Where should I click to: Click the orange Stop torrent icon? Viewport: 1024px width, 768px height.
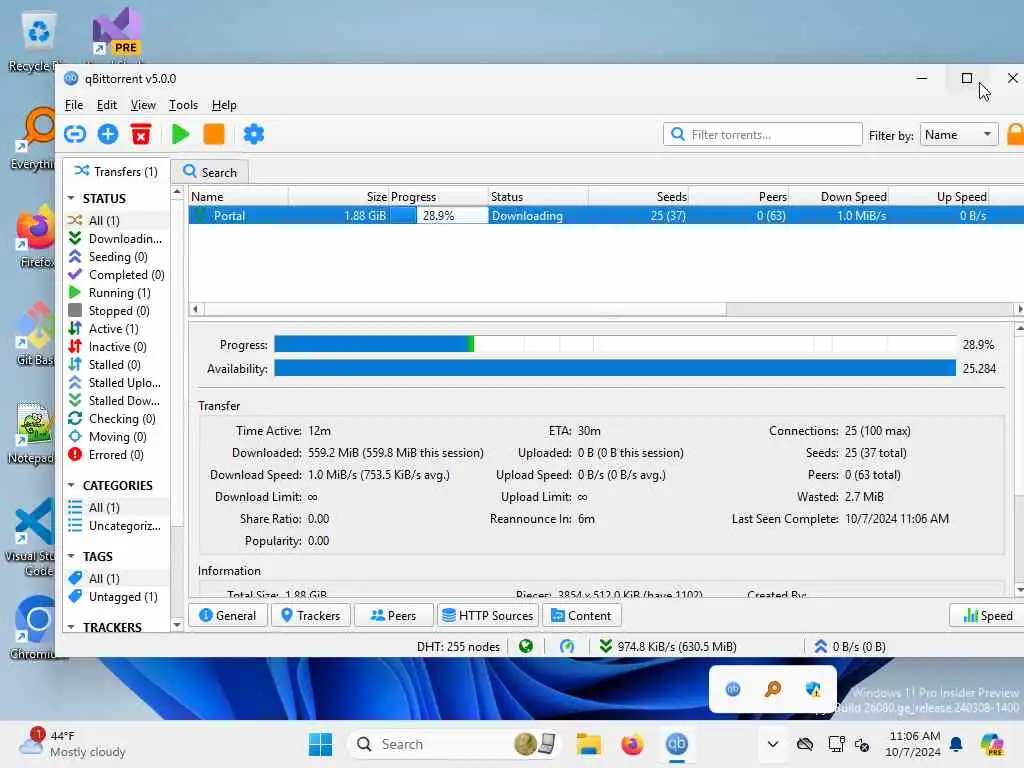(x=214, y=135)
